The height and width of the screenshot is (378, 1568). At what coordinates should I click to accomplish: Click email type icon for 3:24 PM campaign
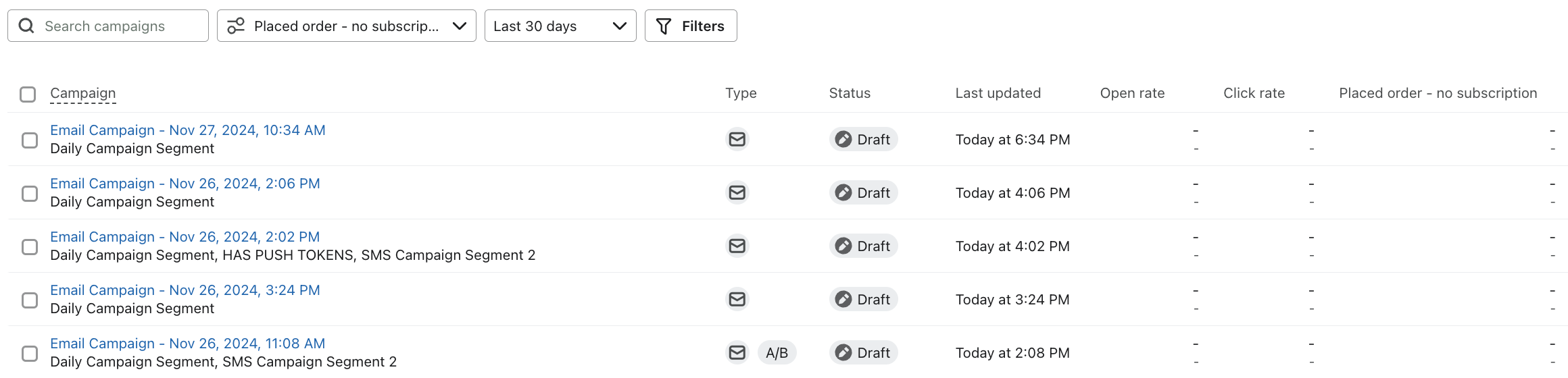pos(737,299)
